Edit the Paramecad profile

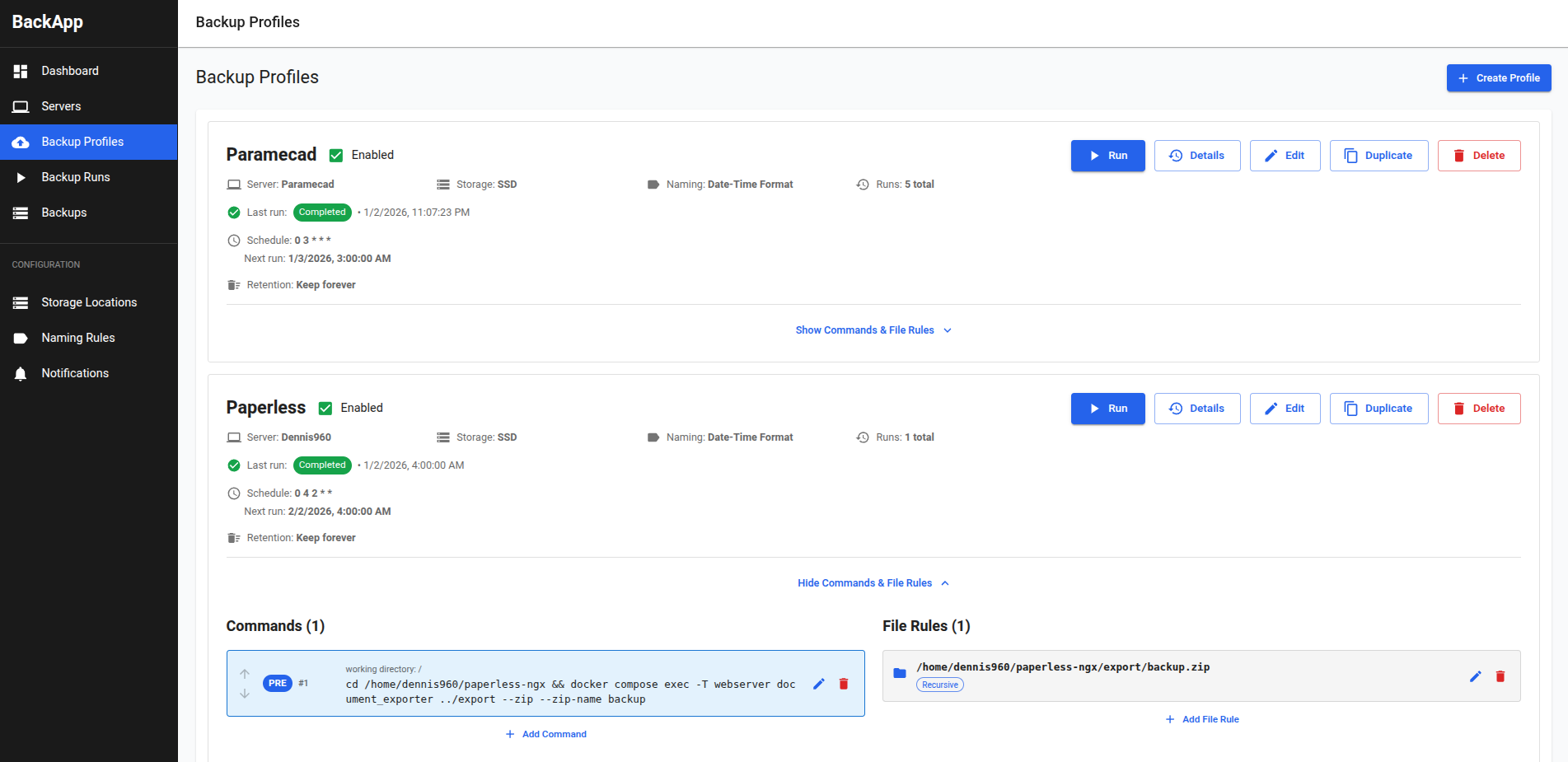(x=1285, y=156)
